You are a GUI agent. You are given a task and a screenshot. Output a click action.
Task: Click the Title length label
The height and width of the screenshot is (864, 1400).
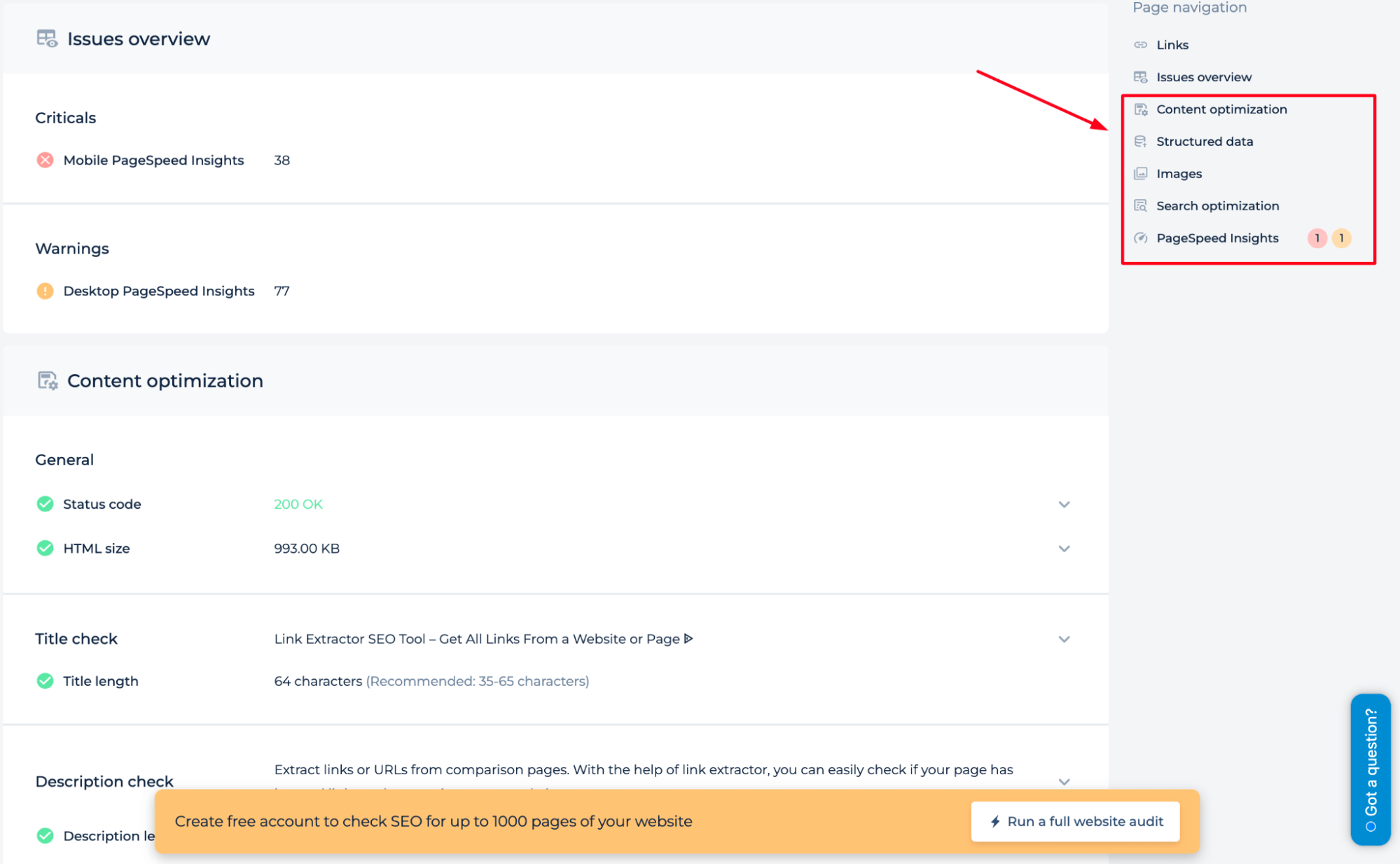pos(101,681)
